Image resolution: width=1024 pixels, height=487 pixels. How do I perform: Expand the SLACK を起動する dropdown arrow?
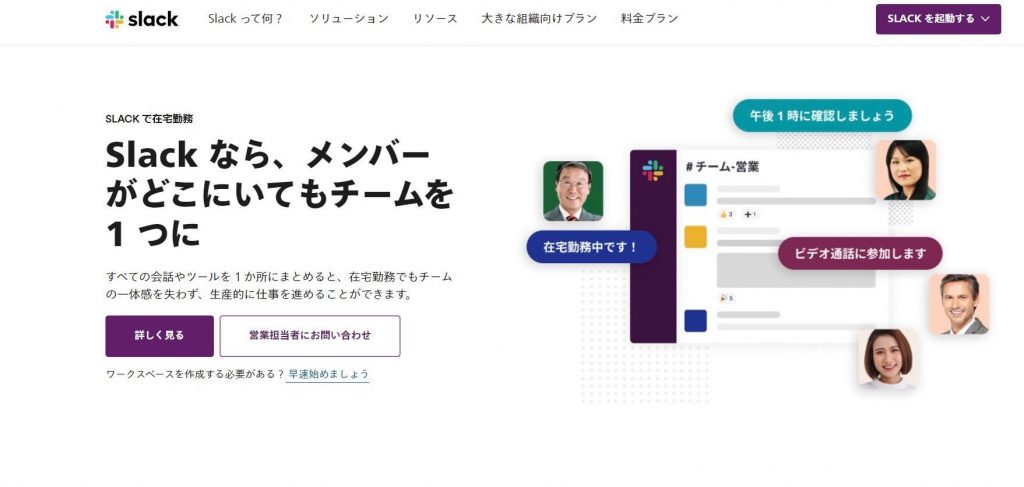[985, 19]
